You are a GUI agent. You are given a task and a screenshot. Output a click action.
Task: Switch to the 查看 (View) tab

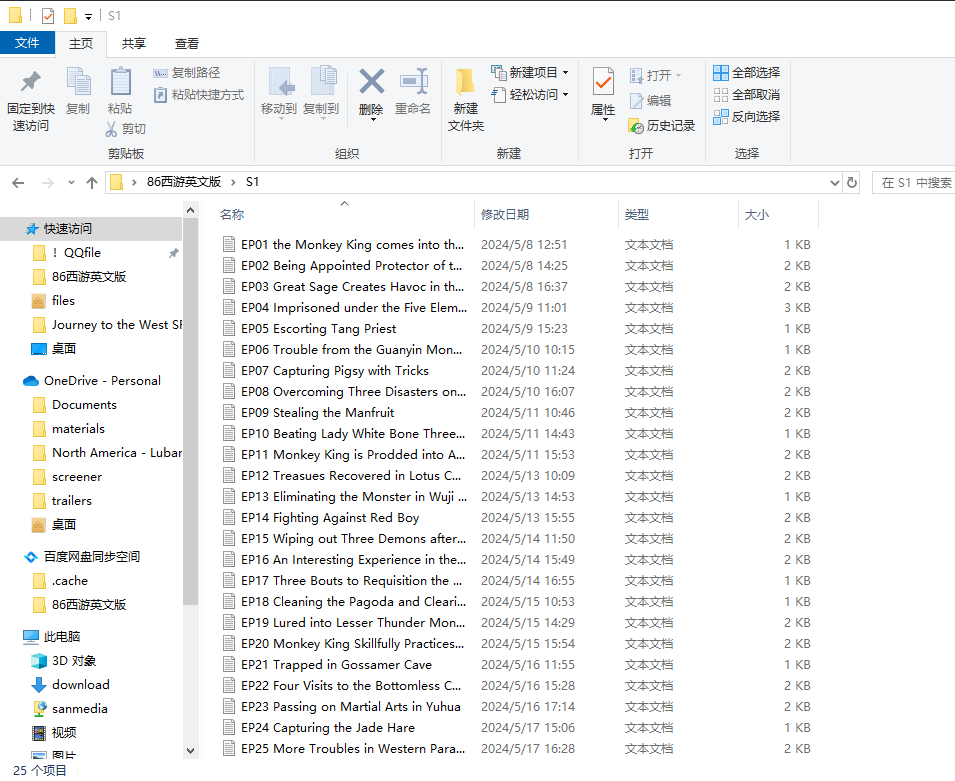tap(187, 44)
